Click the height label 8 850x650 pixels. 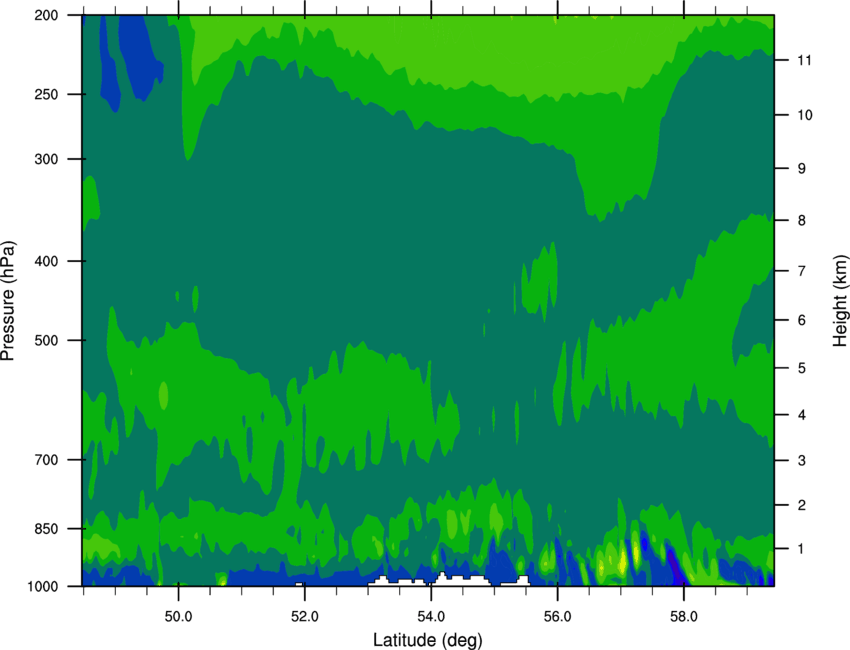pos(802,221)
